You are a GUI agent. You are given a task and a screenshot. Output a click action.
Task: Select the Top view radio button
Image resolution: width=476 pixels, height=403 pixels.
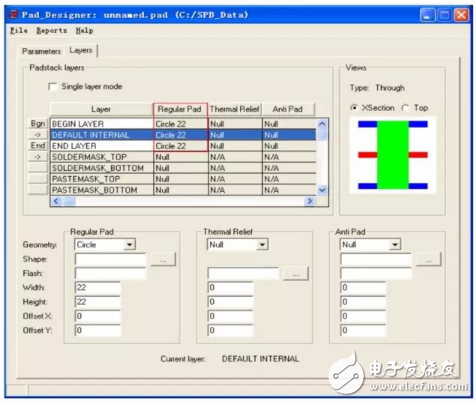tap(405, 108)
